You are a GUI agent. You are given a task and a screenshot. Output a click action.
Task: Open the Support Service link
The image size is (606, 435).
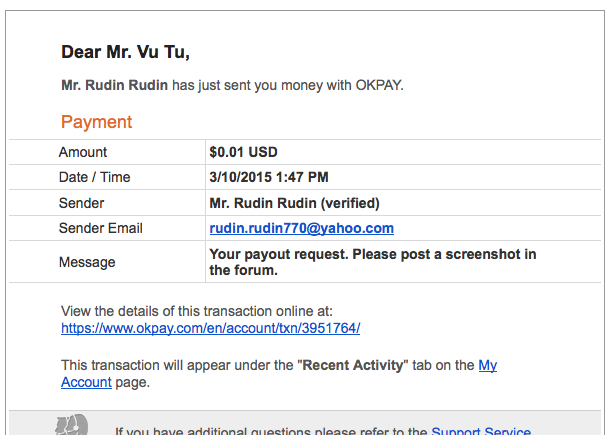click(x=481, y=430)
